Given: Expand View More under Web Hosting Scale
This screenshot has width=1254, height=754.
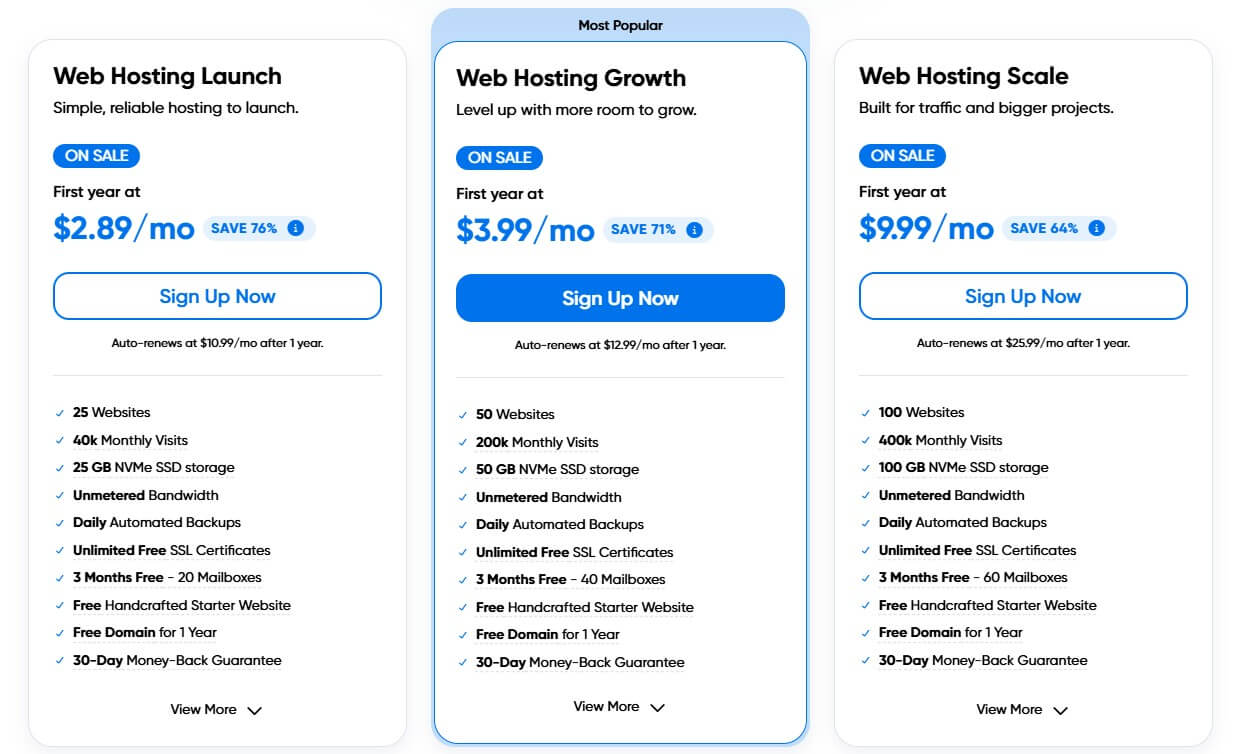Looking at the screenshot, I should point(1022,709).
